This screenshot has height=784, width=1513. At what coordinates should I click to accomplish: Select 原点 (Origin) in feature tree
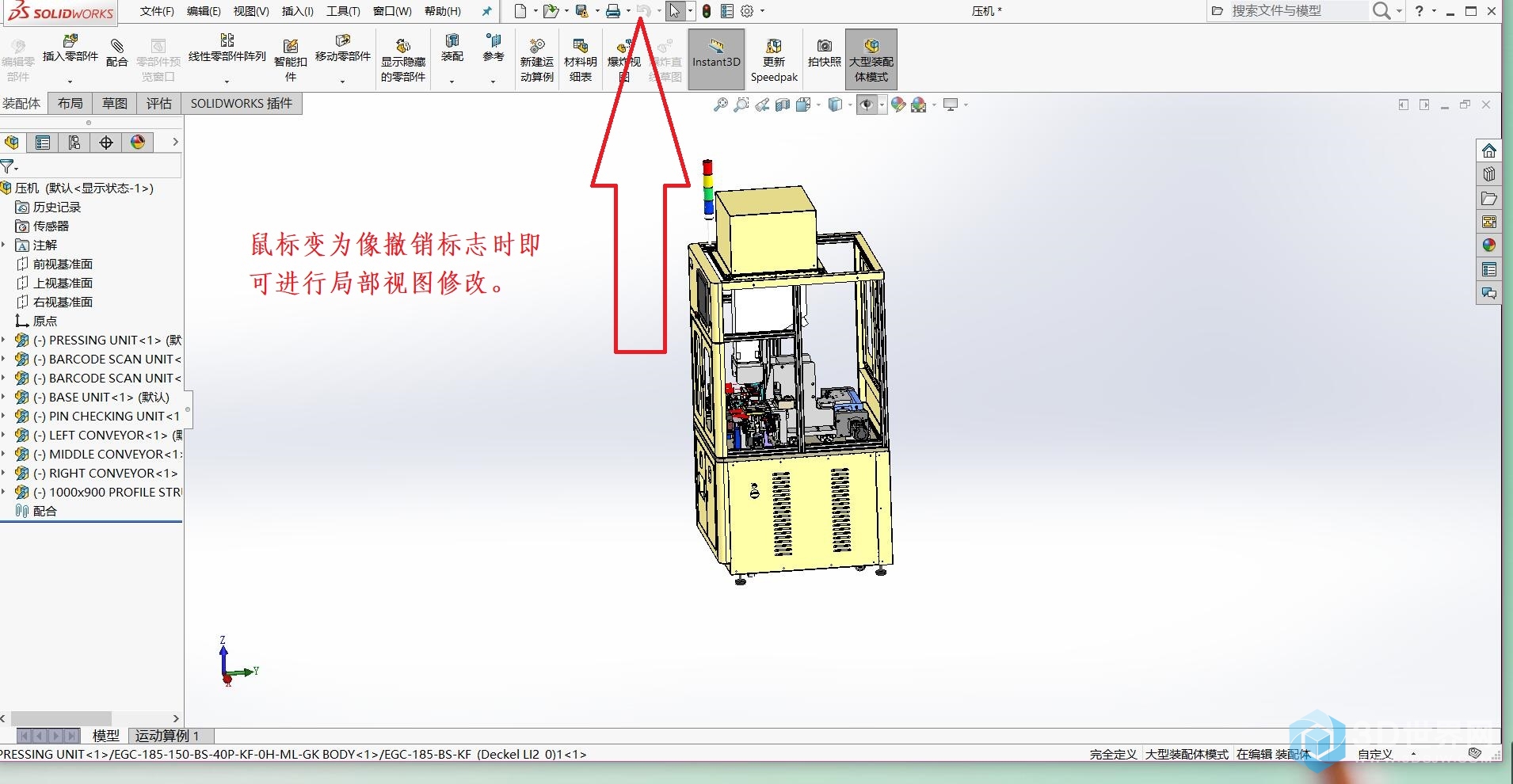click(45, 322)
